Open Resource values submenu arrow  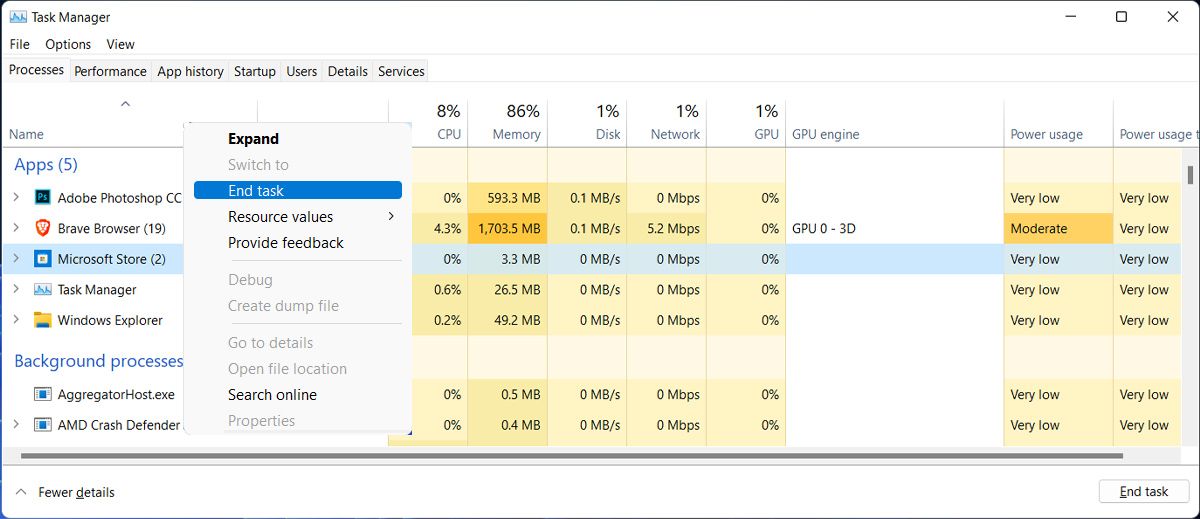[391, 216]
